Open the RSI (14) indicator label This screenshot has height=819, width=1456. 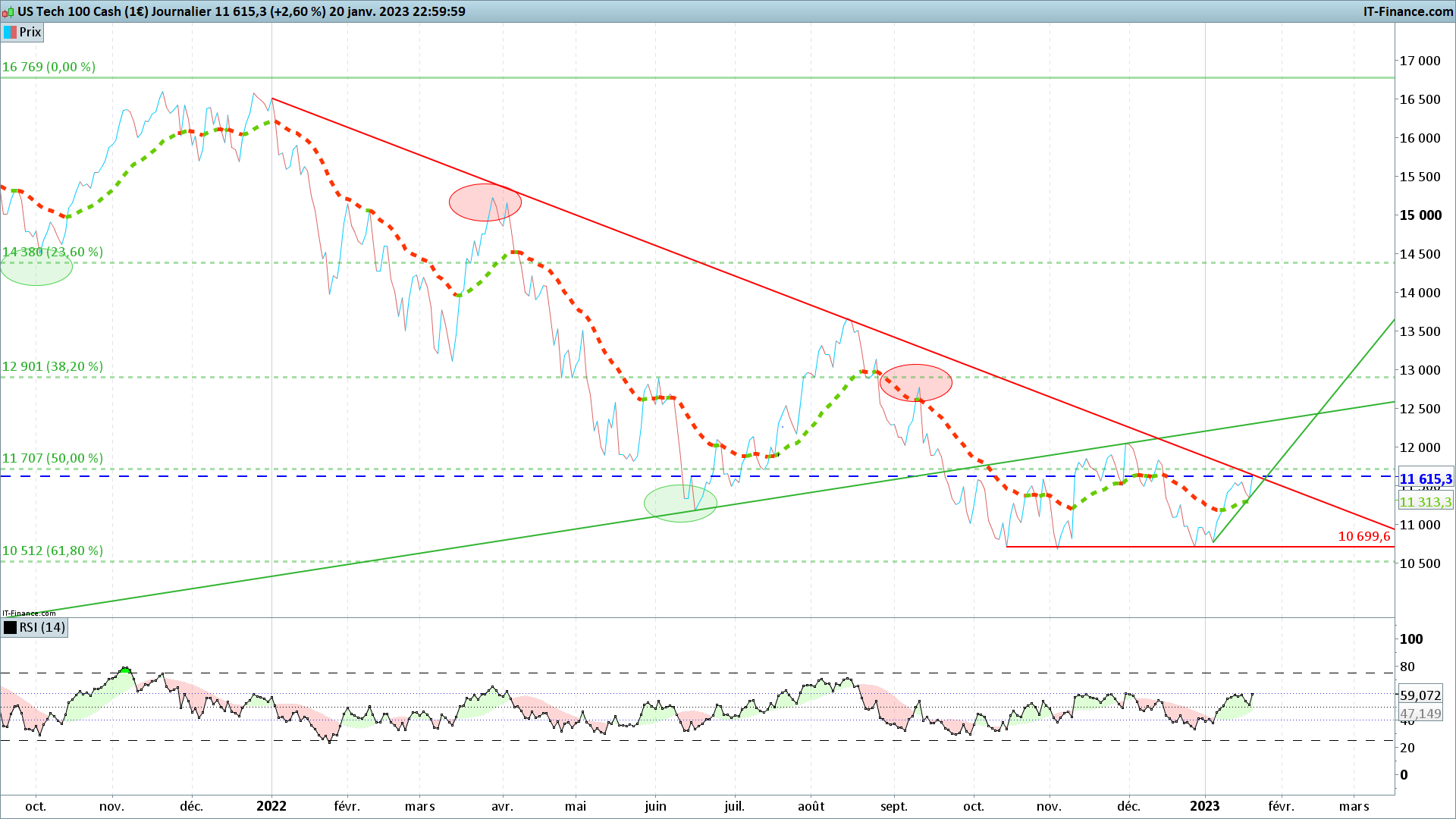(42, 628)
